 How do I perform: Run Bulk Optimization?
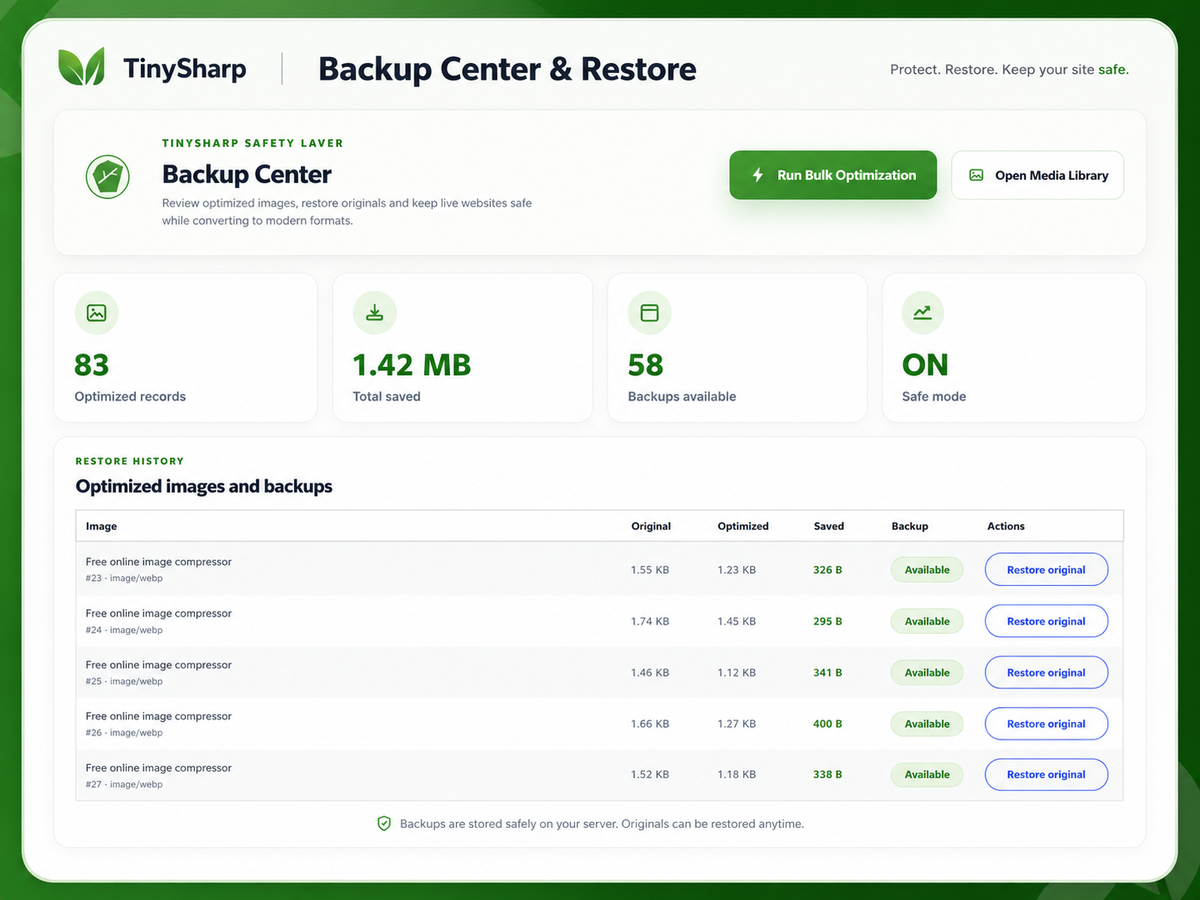point(833,175)
